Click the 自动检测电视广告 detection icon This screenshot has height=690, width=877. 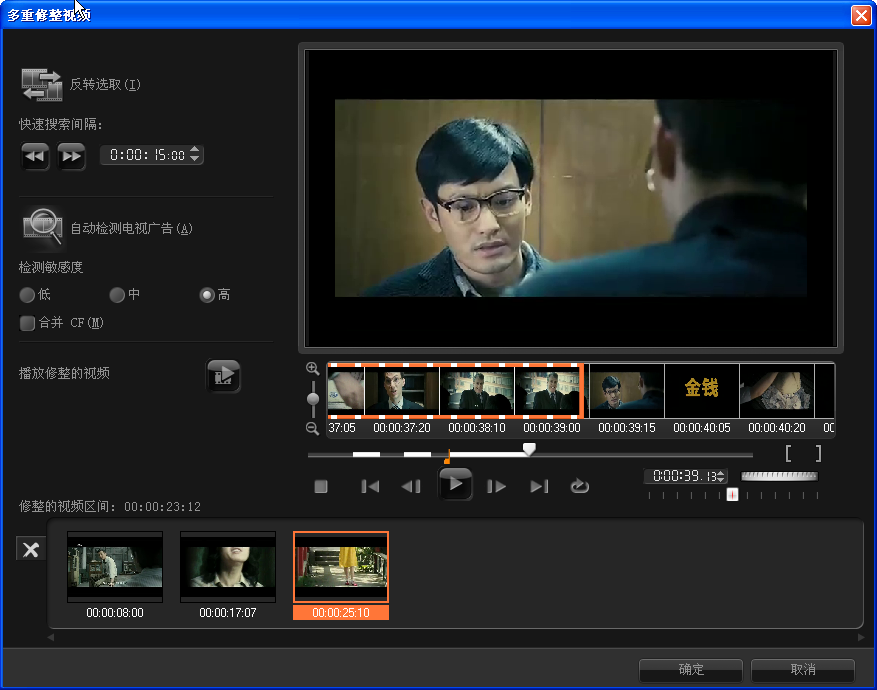[41, 226]
